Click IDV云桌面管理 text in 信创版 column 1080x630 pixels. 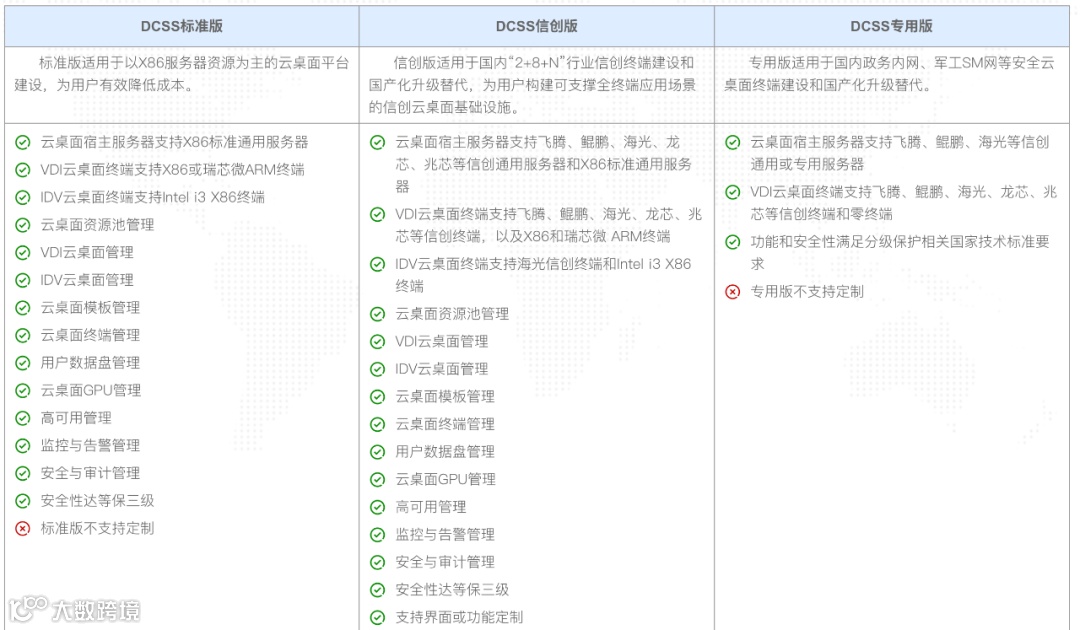click(x=442, y=370)
